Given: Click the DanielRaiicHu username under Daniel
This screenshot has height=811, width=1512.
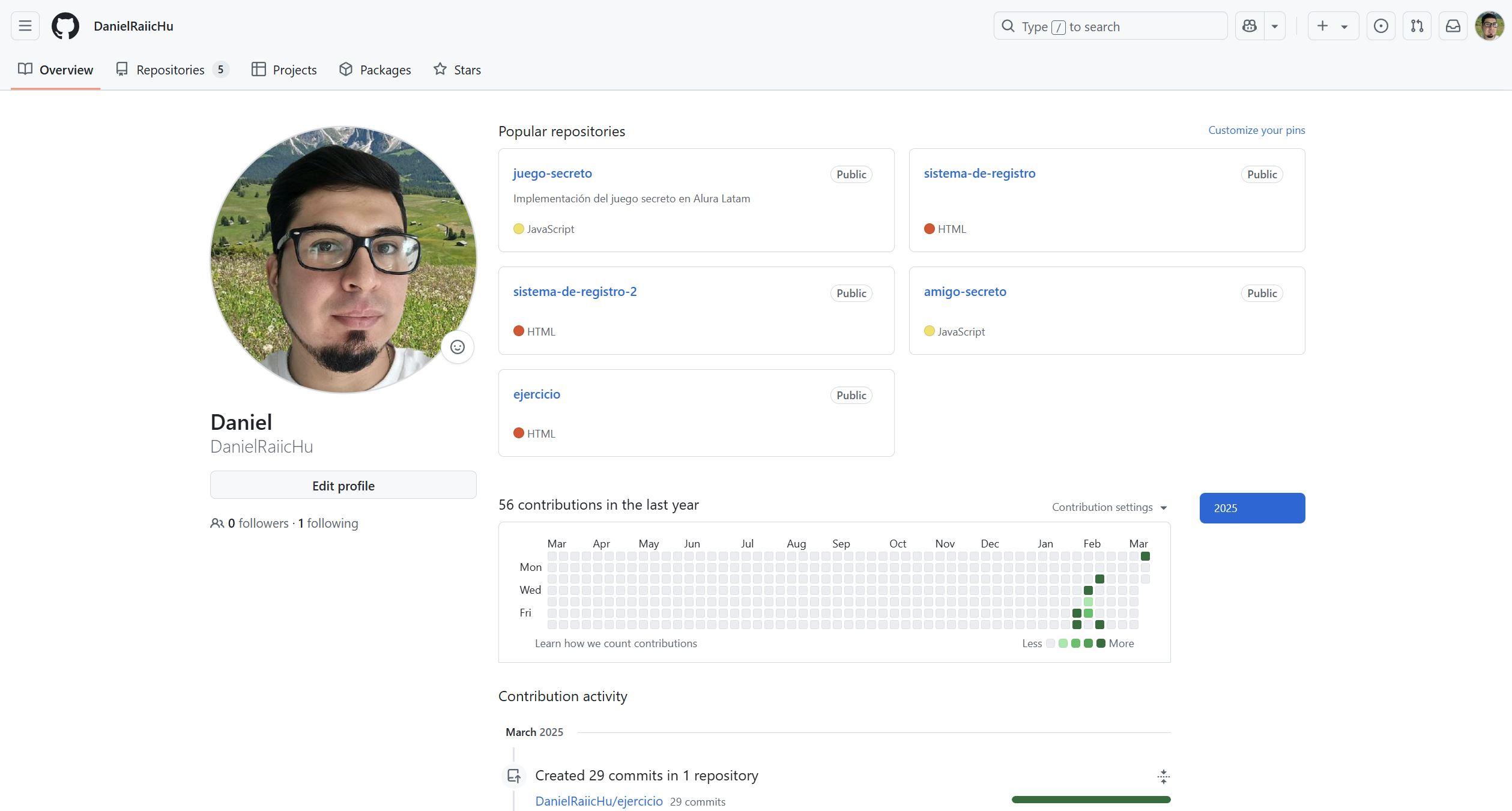Looking at the screenshot, I should (261, 446).
